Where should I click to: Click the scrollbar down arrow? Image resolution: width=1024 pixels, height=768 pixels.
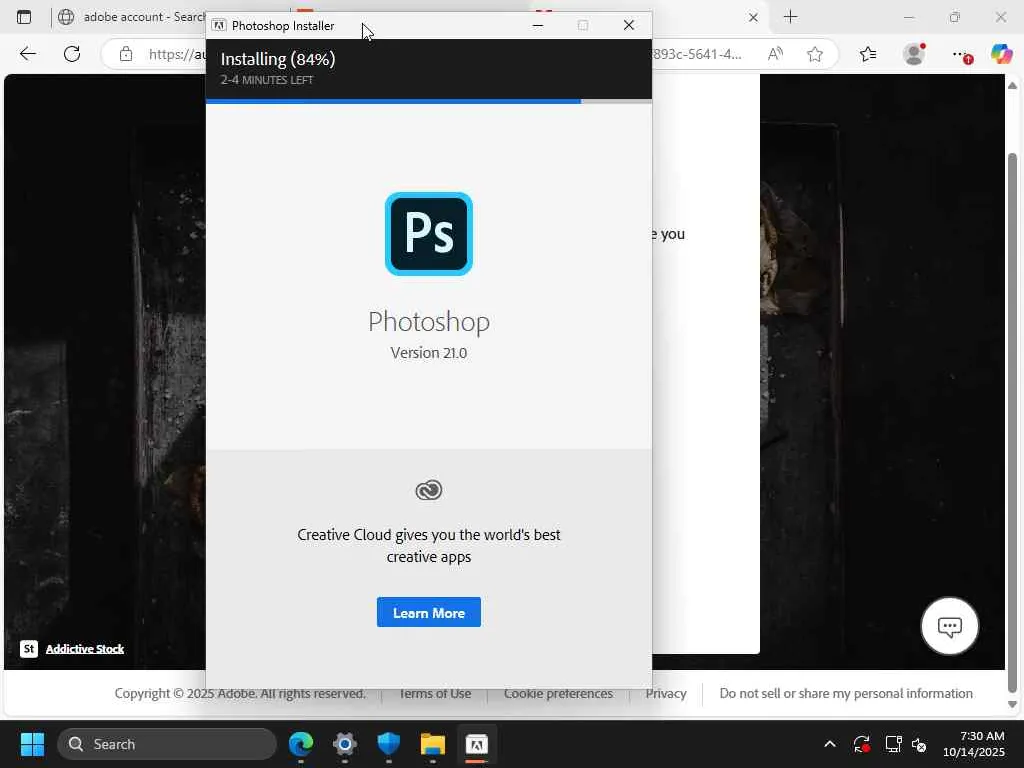tap(1012, 705)
